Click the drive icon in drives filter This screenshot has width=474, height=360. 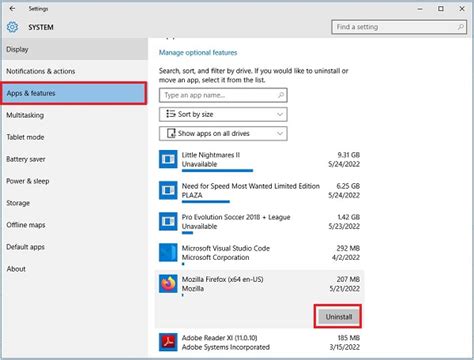(x=171, y=133)
